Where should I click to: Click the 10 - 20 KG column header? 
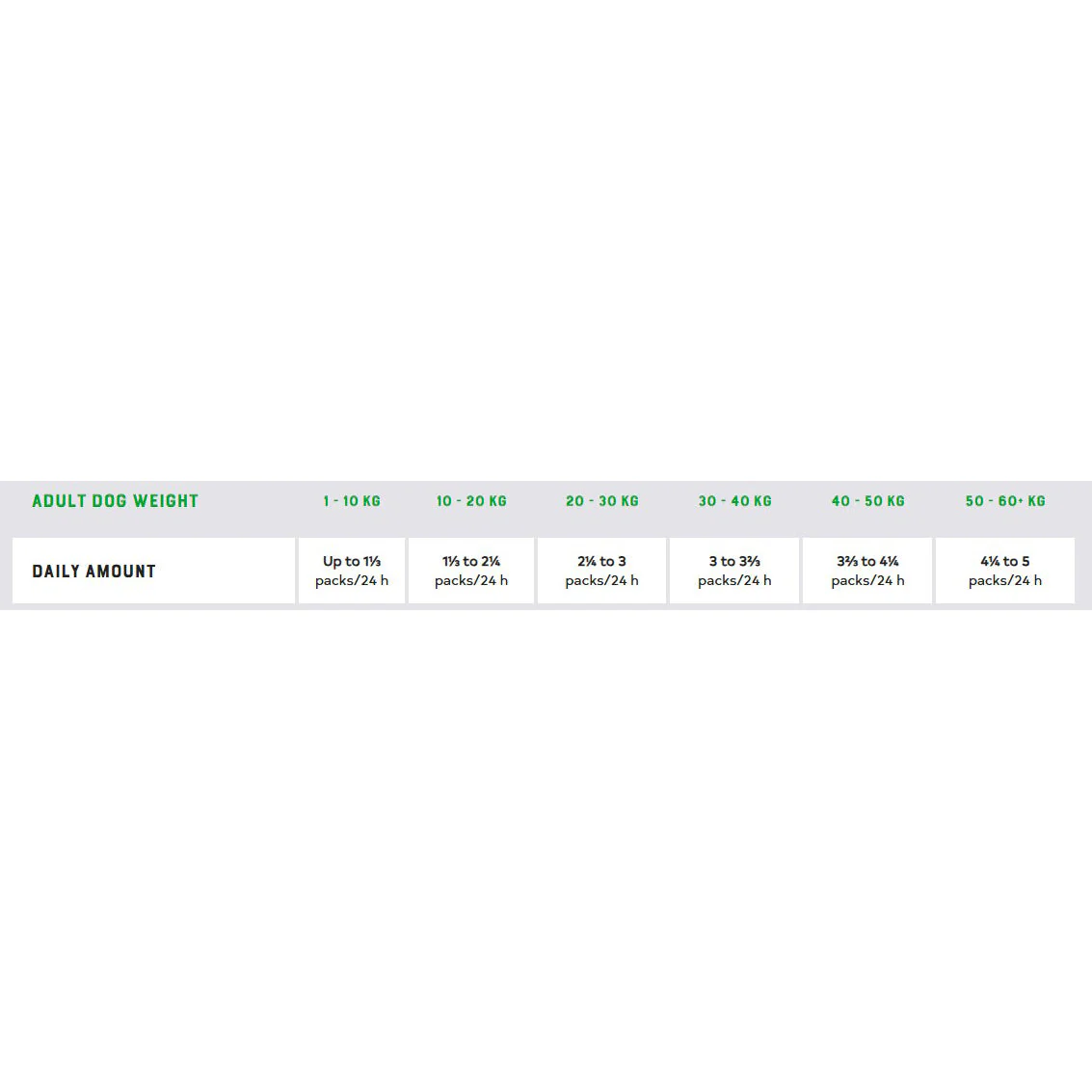pos(471,501)
